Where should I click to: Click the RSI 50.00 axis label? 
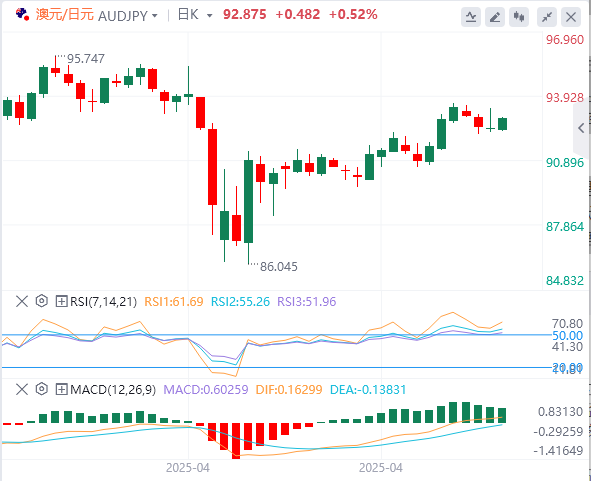click(568, 335)
